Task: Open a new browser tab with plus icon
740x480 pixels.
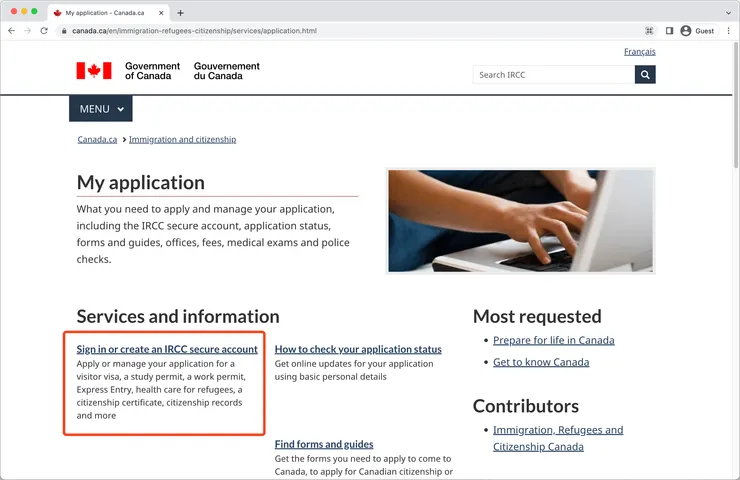Action: 180,13
